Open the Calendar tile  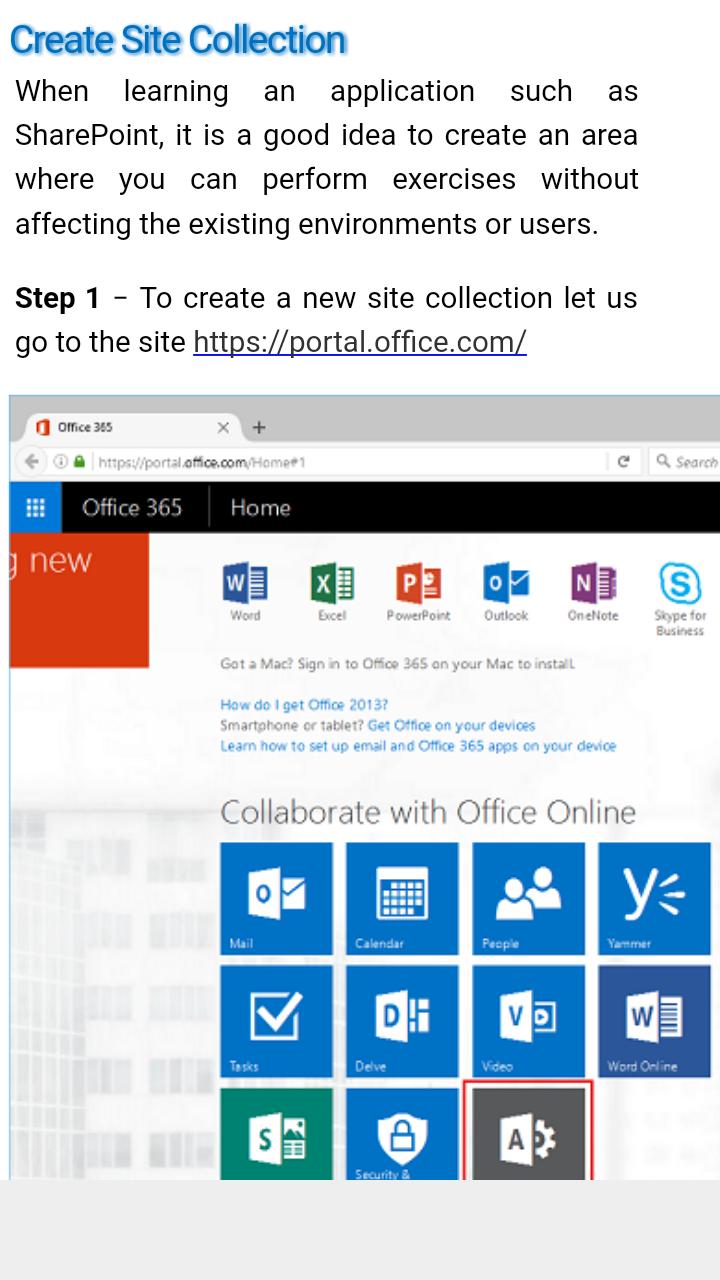click(402, 898)
